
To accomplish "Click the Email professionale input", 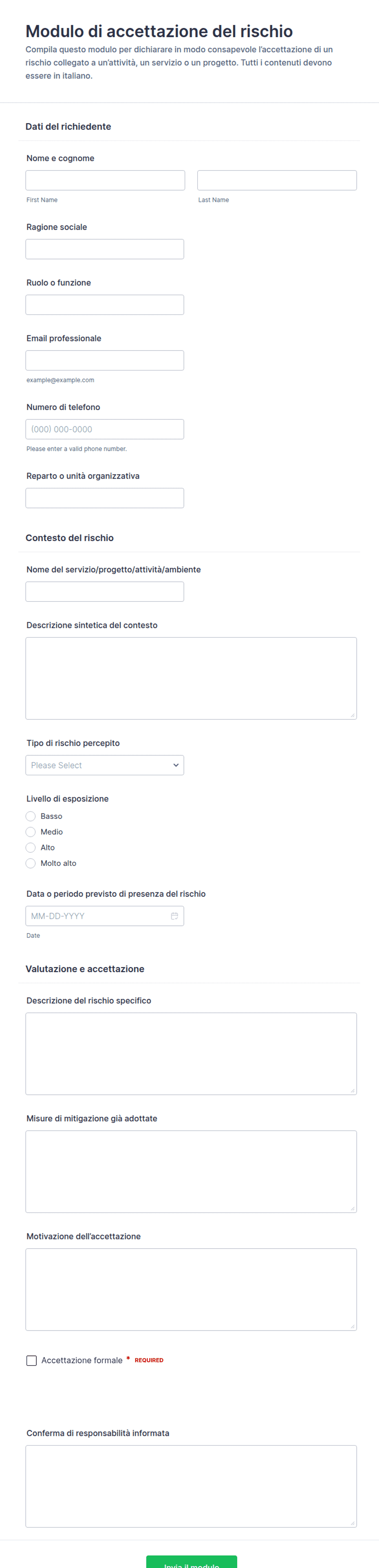I will pyautogui.click(x=105, y=360).
